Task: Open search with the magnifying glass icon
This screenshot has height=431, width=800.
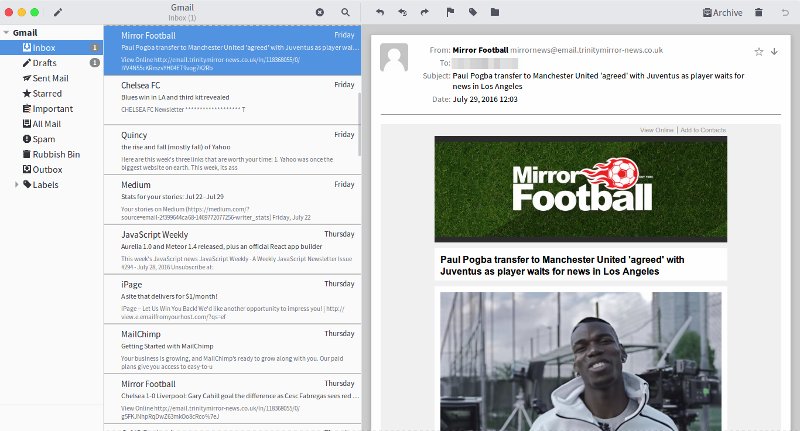Action: pos(345,12)
